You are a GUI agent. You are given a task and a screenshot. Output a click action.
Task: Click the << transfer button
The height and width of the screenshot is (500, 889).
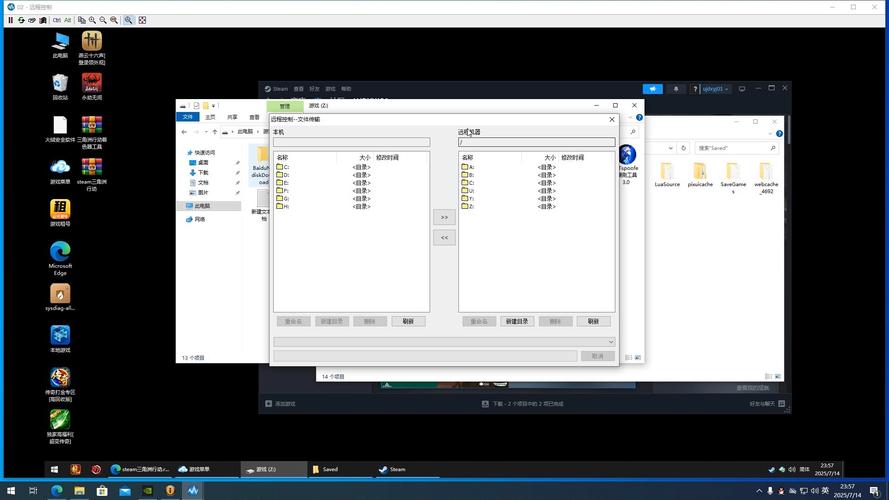444,238
